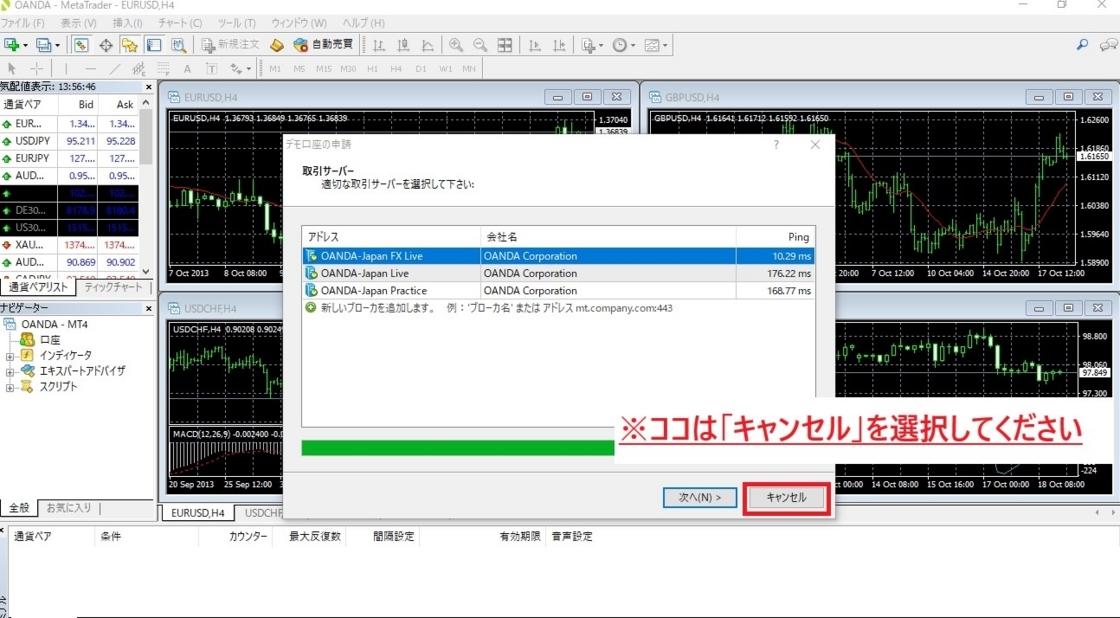Image resolution: width=1120 pixels, height=618 pixels.
Task: Toggle the Navigator panel star-folder icon
Action: [x=129, y=45]
